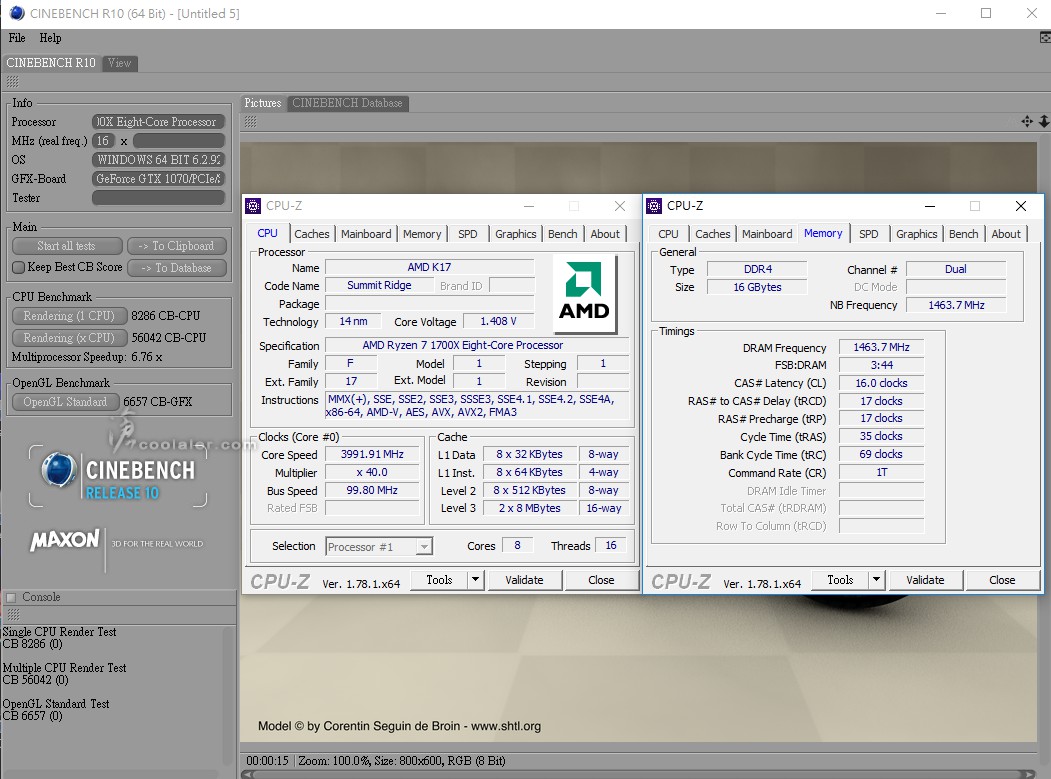The width and height of the screenshot is (1051, 779).
Task: Click the Cycle Time value 35 clocks
Action: pyautogui.click(x=881, y=436)
